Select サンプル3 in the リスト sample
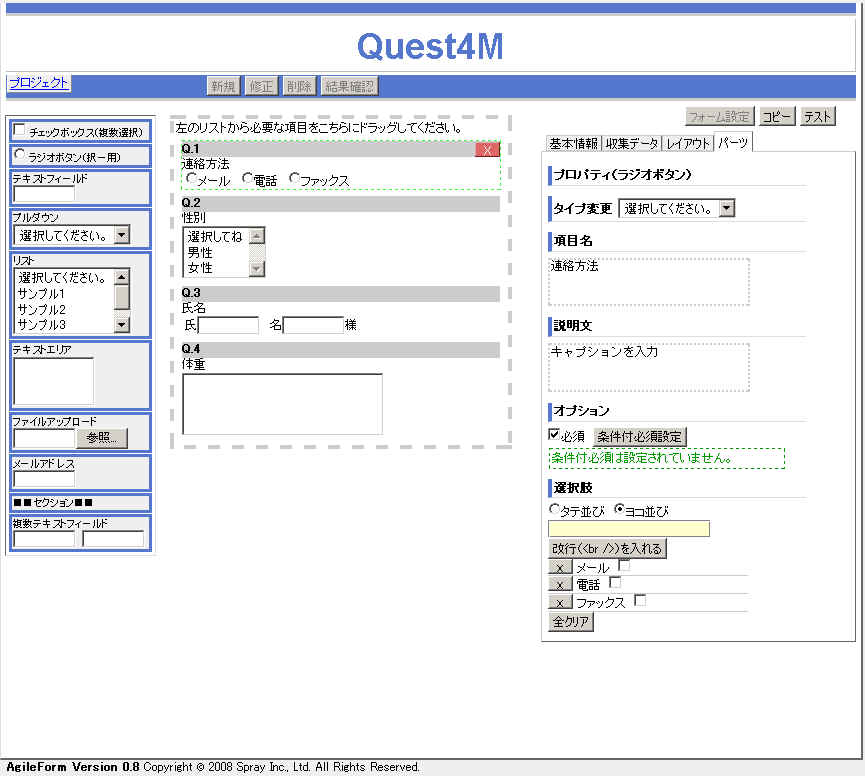Viewport: 865px width, 776px height. pyautogui.click(x=41, y=325)
